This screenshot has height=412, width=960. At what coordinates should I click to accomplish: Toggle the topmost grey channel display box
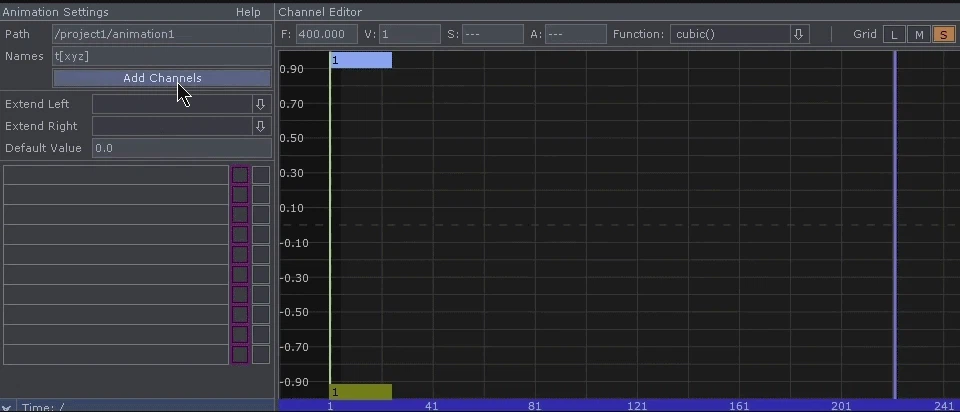pyautogui.click(x=261, y=174)
